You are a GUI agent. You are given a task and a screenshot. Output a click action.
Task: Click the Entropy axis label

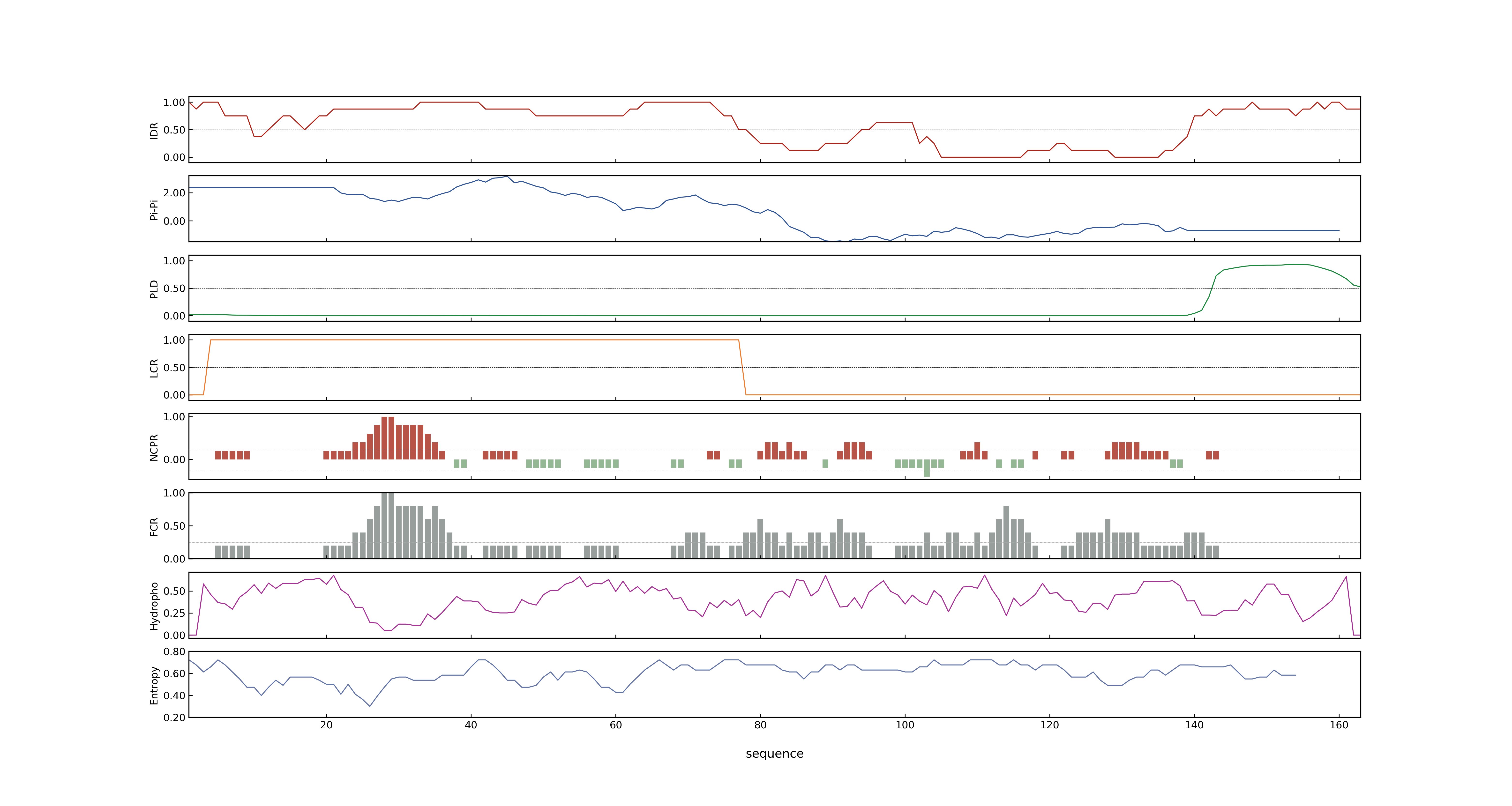[154, 685]
